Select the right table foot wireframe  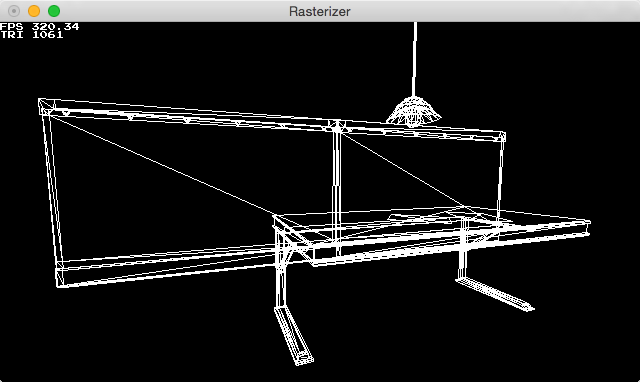tap(495, 294)
